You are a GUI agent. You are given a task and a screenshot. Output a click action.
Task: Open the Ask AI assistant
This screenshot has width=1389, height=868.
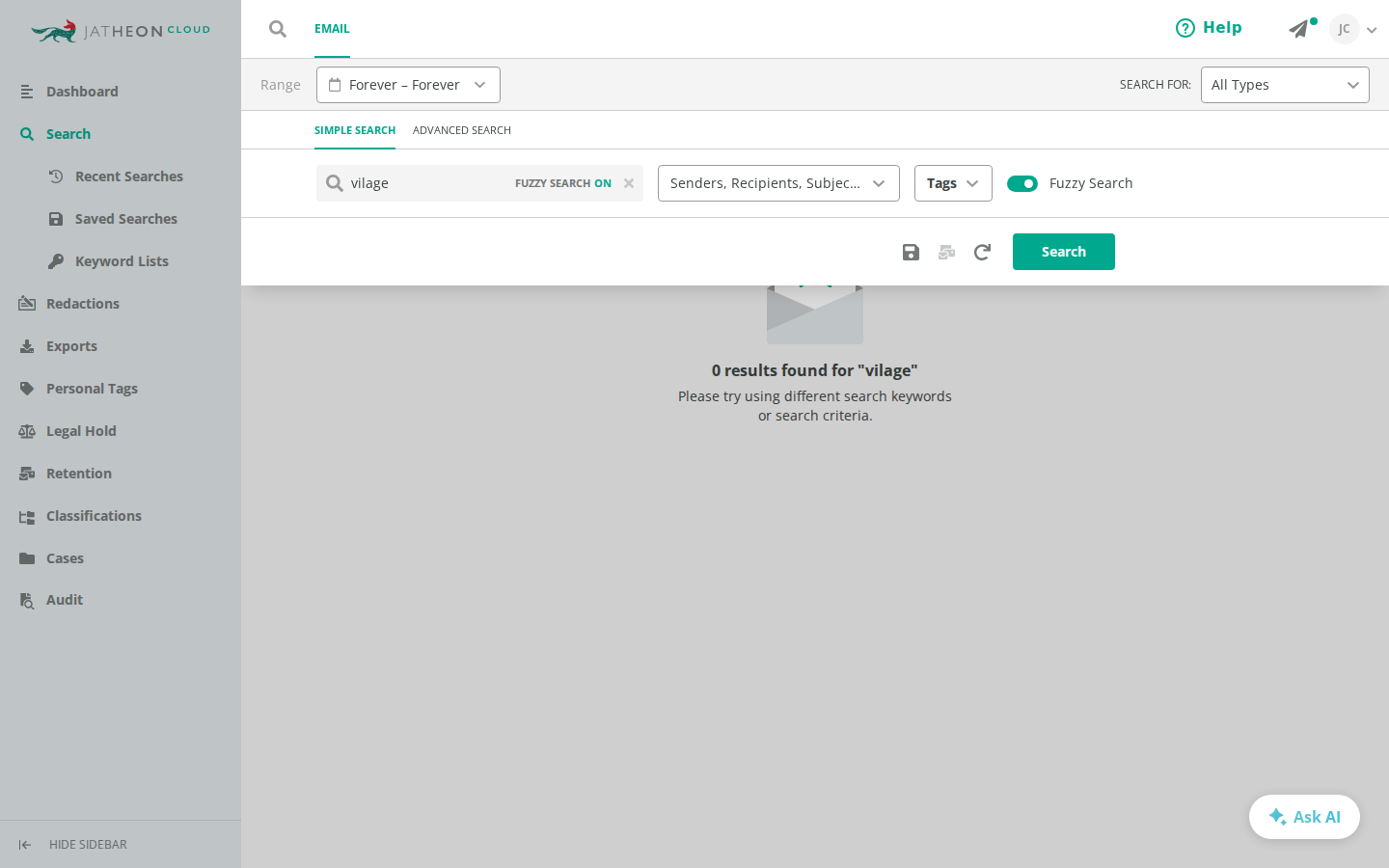[1304, 817]
